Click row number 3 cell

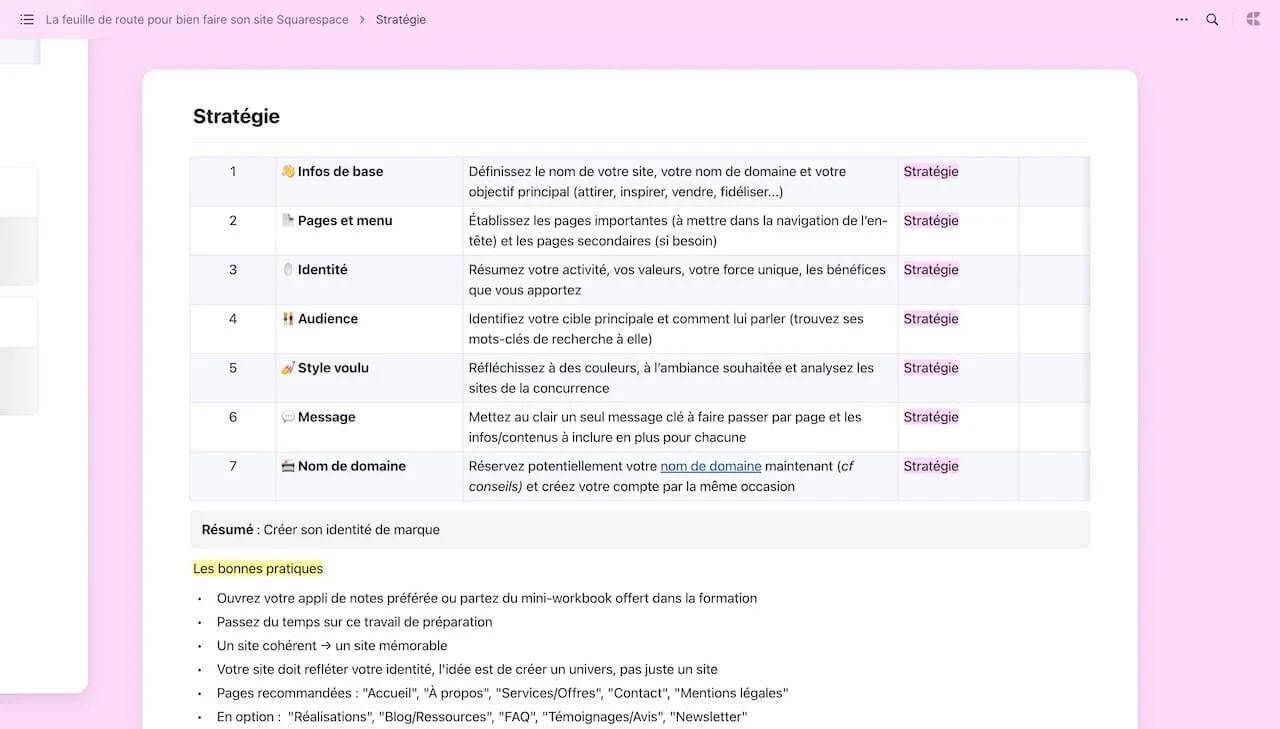click(233, 279)
